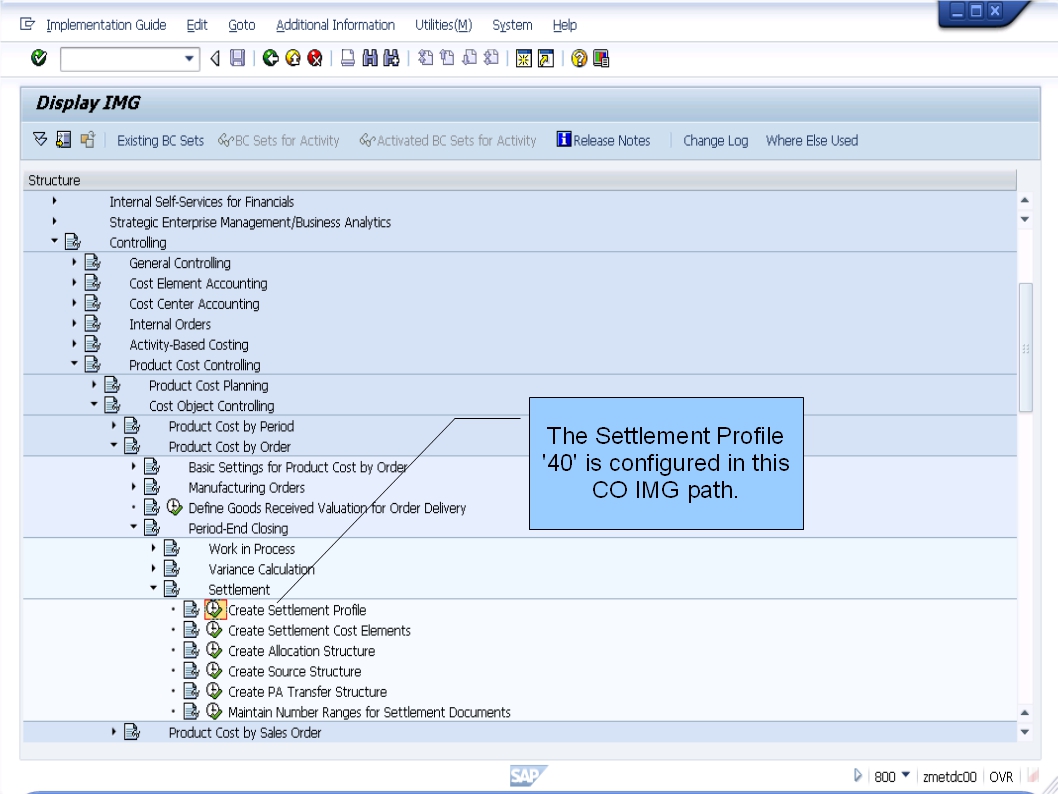Collapse the Product Cost Controlling node
The image size is (1058, 794).
74,364
